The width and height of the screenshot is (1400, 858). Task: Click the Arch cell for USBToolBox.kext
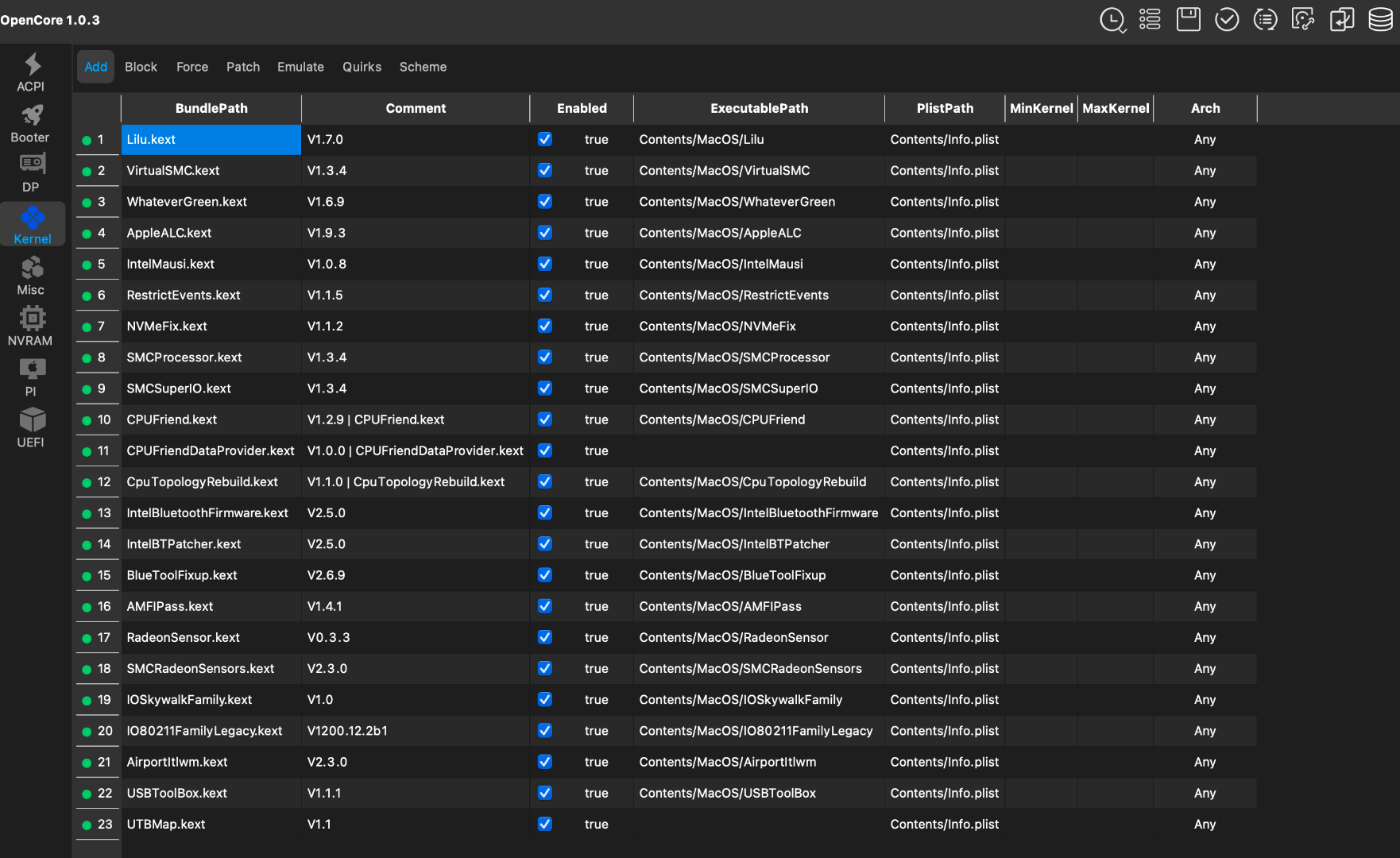(1205, 793)
